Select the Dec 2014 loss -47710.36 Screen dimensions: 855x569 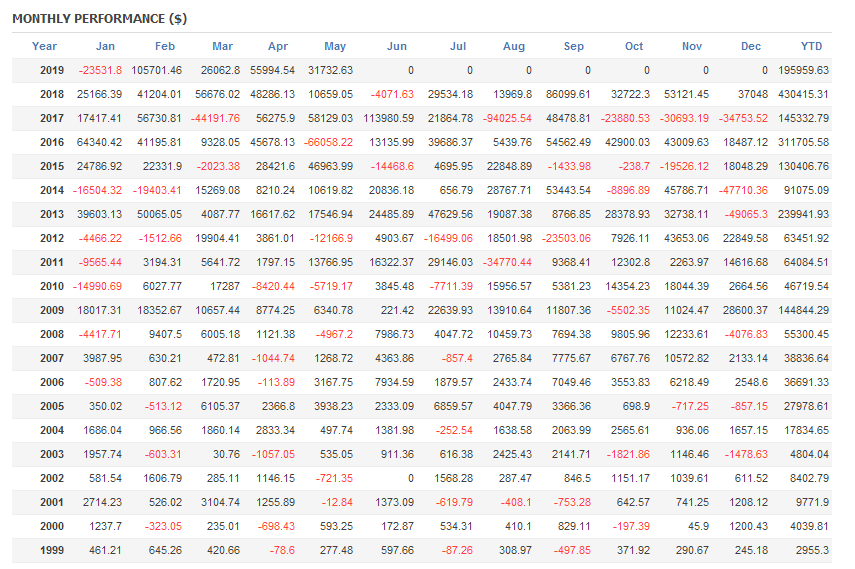click(x=741, y=190)
